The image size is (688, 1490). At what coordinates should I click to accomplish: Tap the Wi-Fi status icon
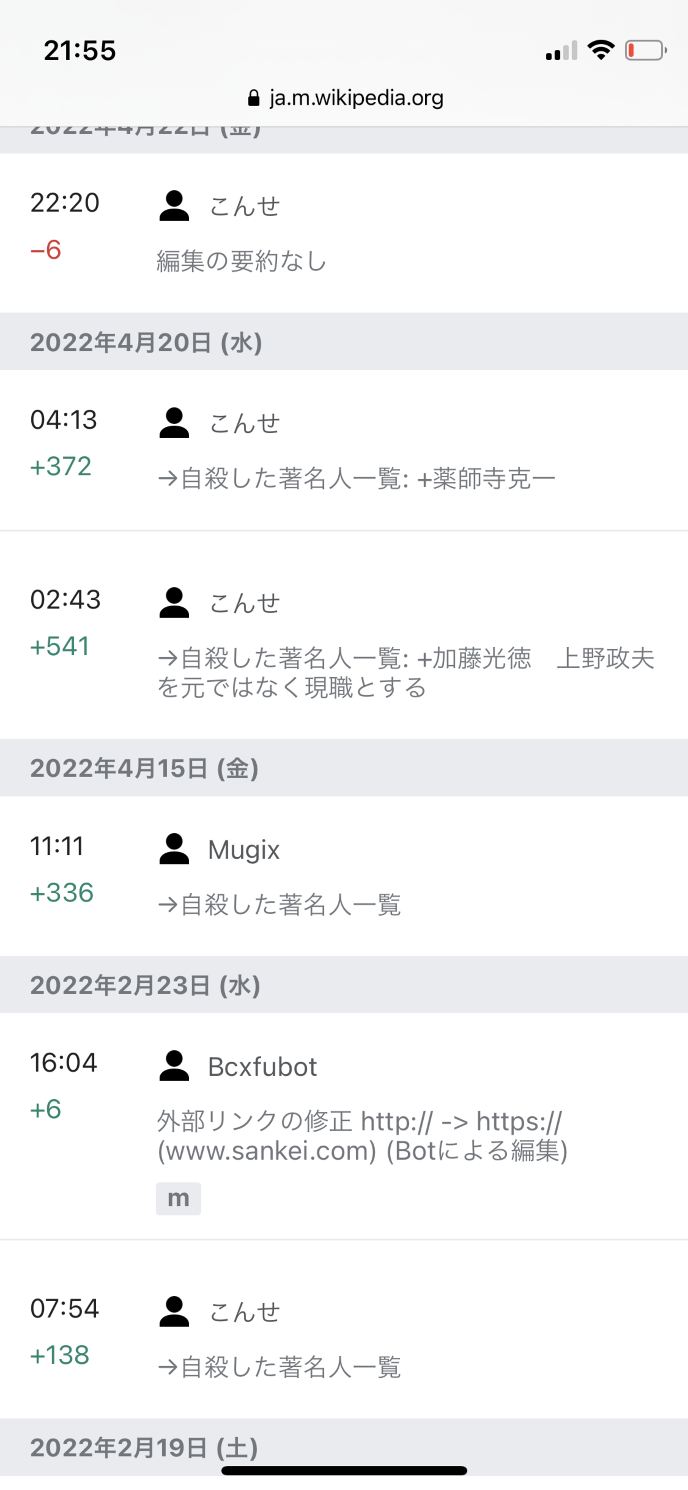click(600, 50)
